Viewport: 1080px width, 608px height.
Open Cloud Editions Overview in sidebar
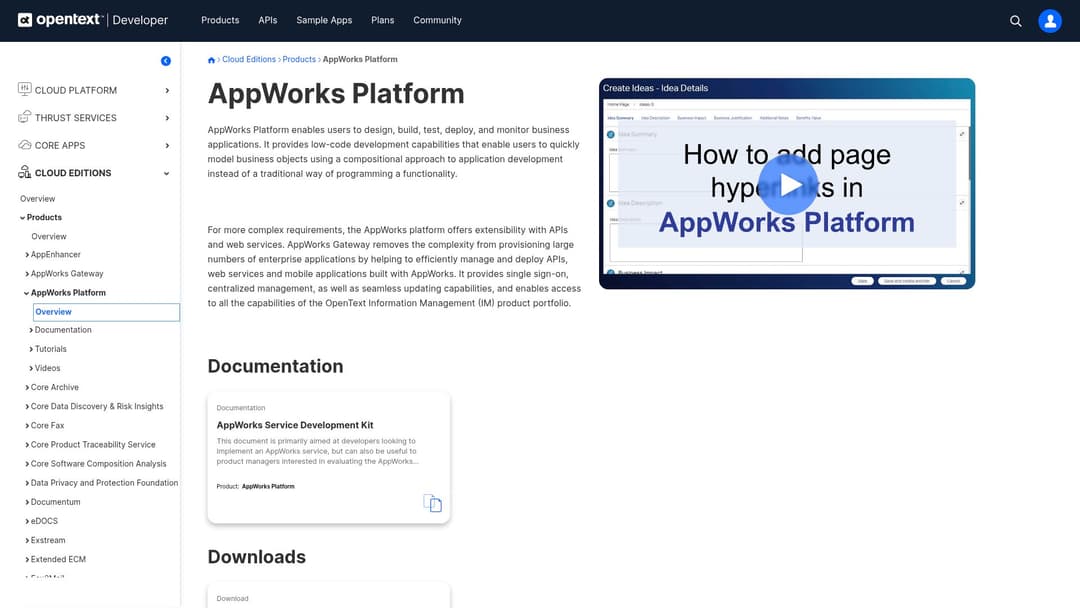click(x=37, y=199)
